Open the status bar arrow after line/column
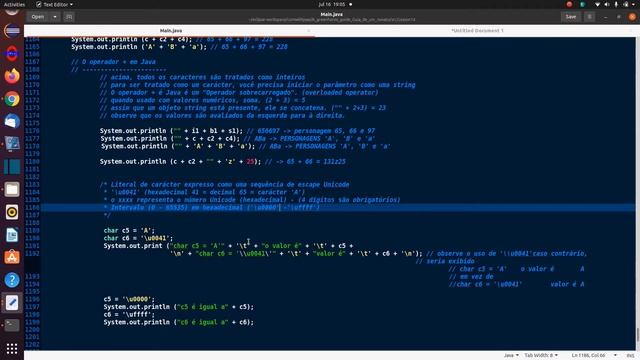This screenshot has width=640, height=360. (x=615, y=356)
